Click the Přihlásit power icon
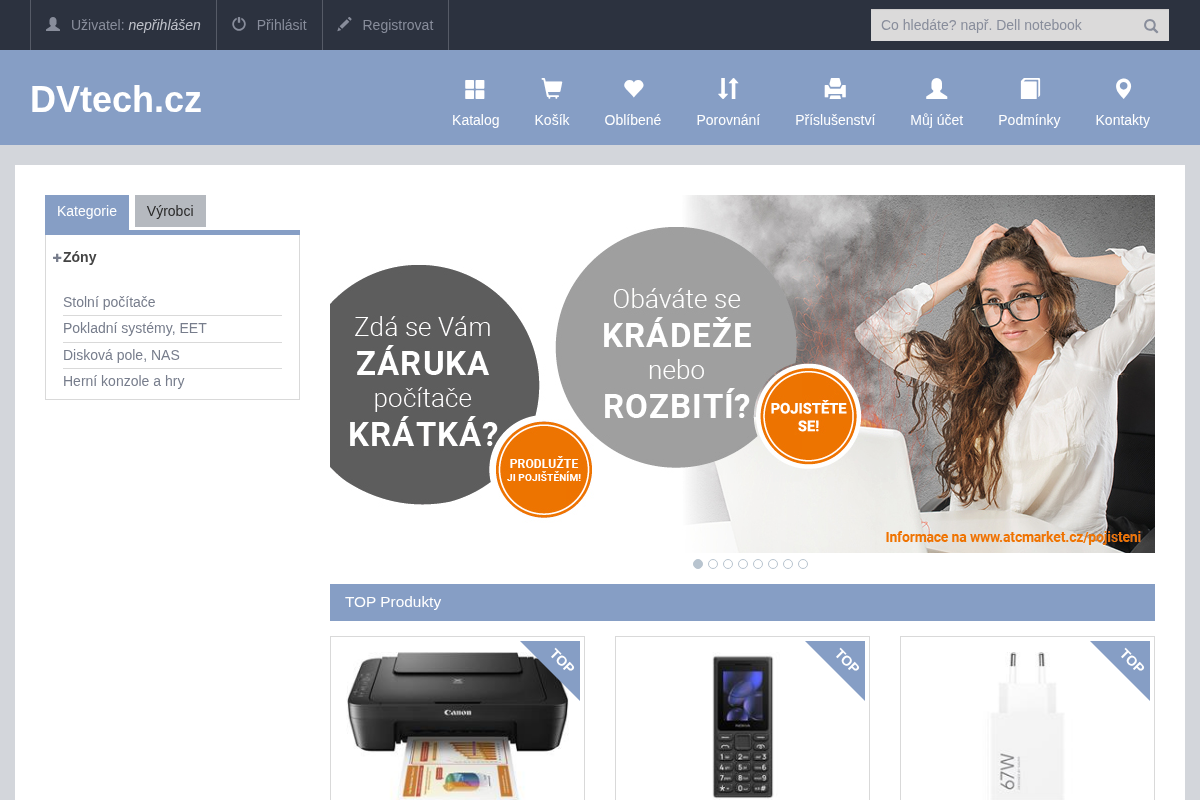The width and height of the screenshot is (1200, 800). (x=239, y=24)
